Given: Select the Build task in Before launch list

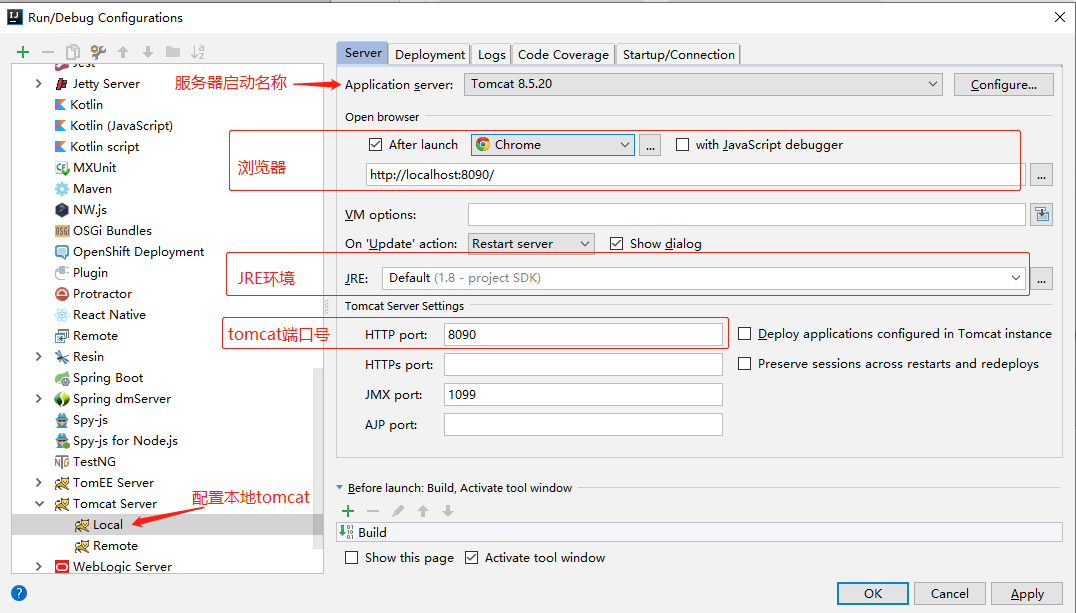Looking at the screenshot, I should pos(699,532).
